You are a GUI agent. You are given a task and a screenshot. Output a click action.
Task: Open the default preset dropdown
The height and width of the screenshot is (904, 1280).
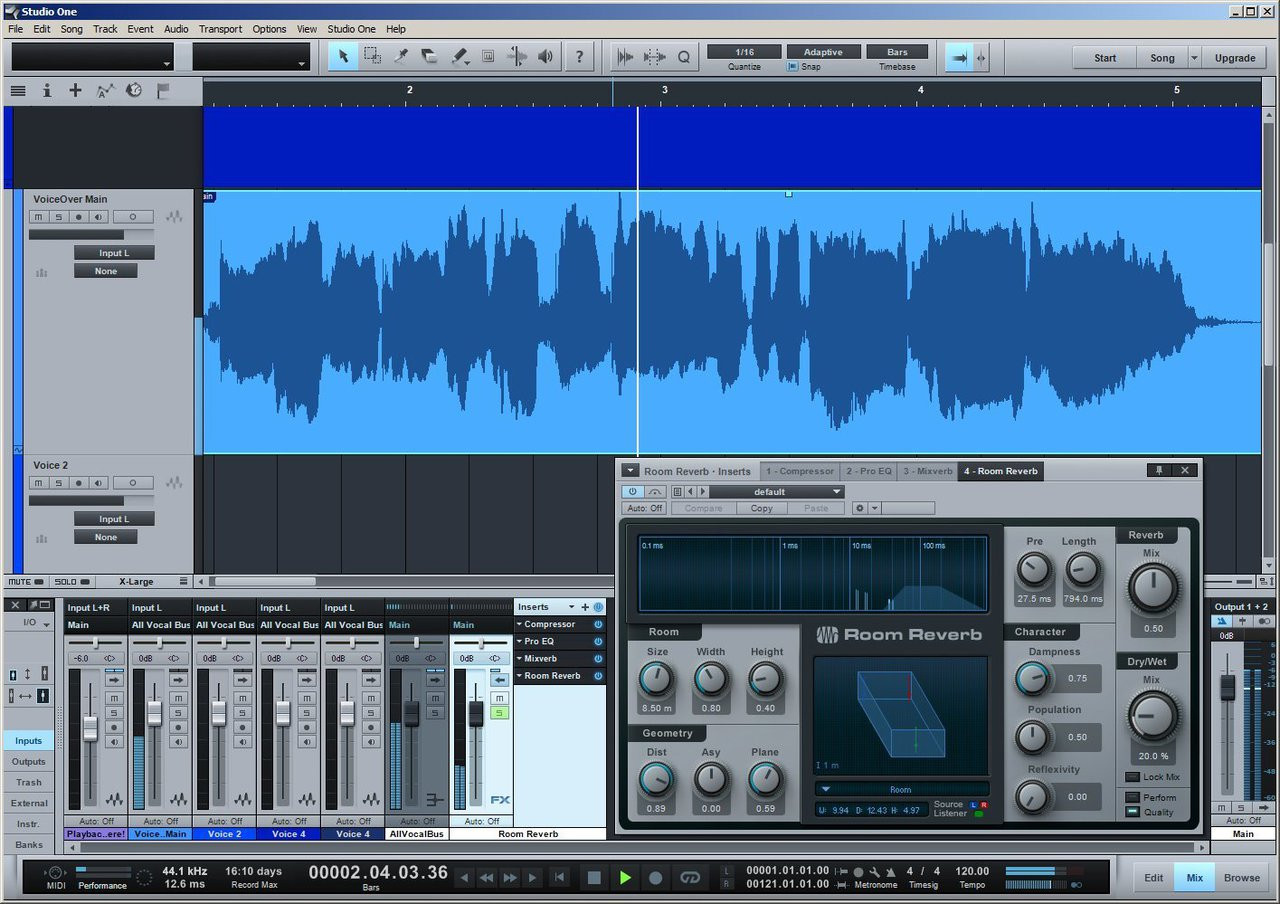776,492
